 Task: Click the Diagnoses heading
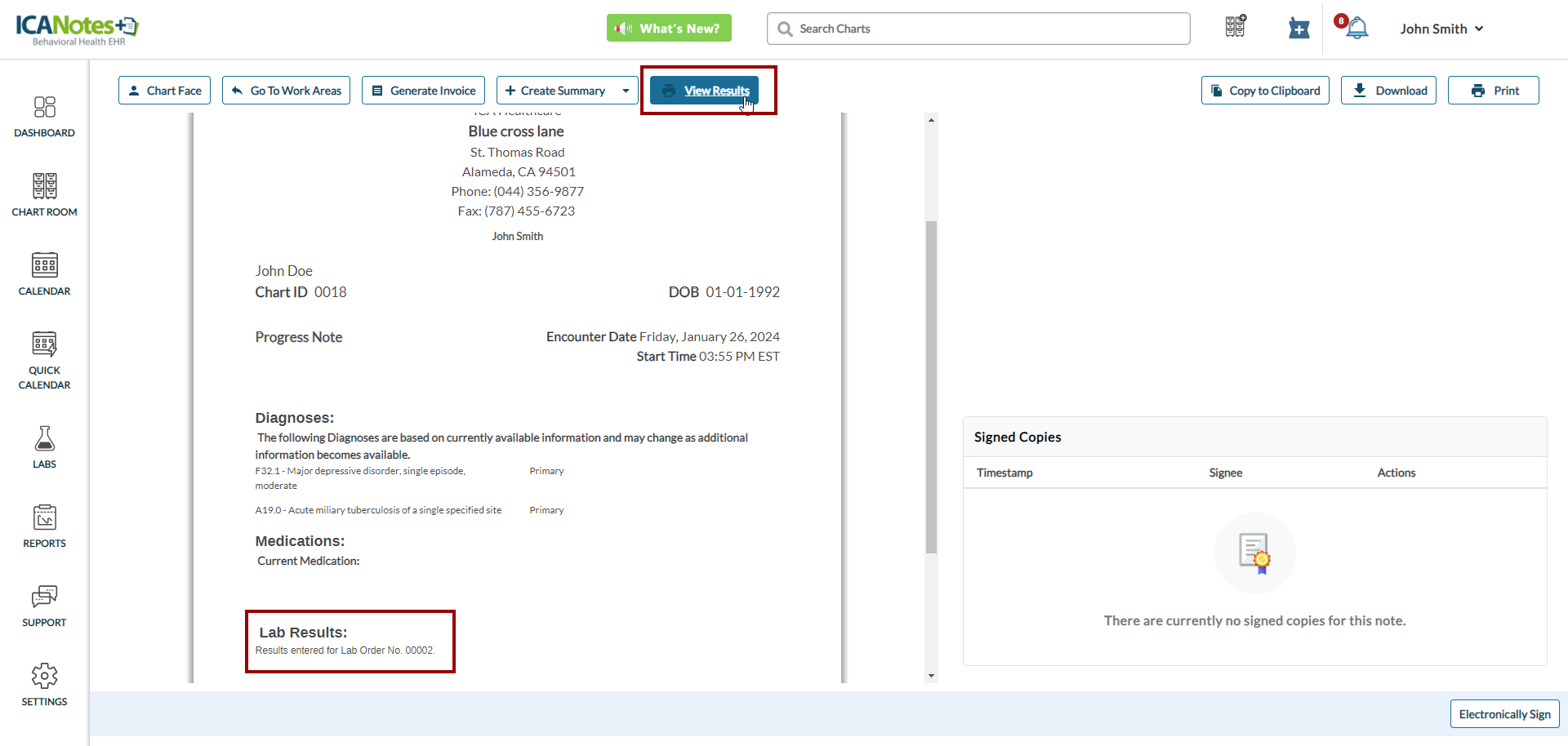pos(294,418)
